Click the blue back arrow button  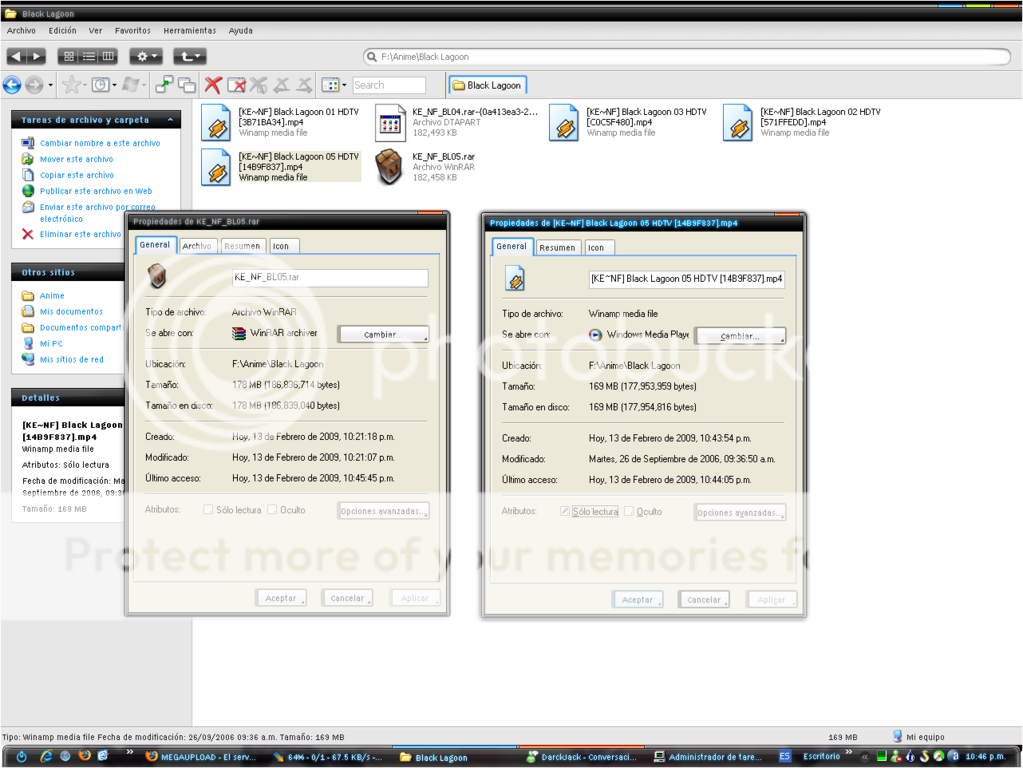coord(12,86)
